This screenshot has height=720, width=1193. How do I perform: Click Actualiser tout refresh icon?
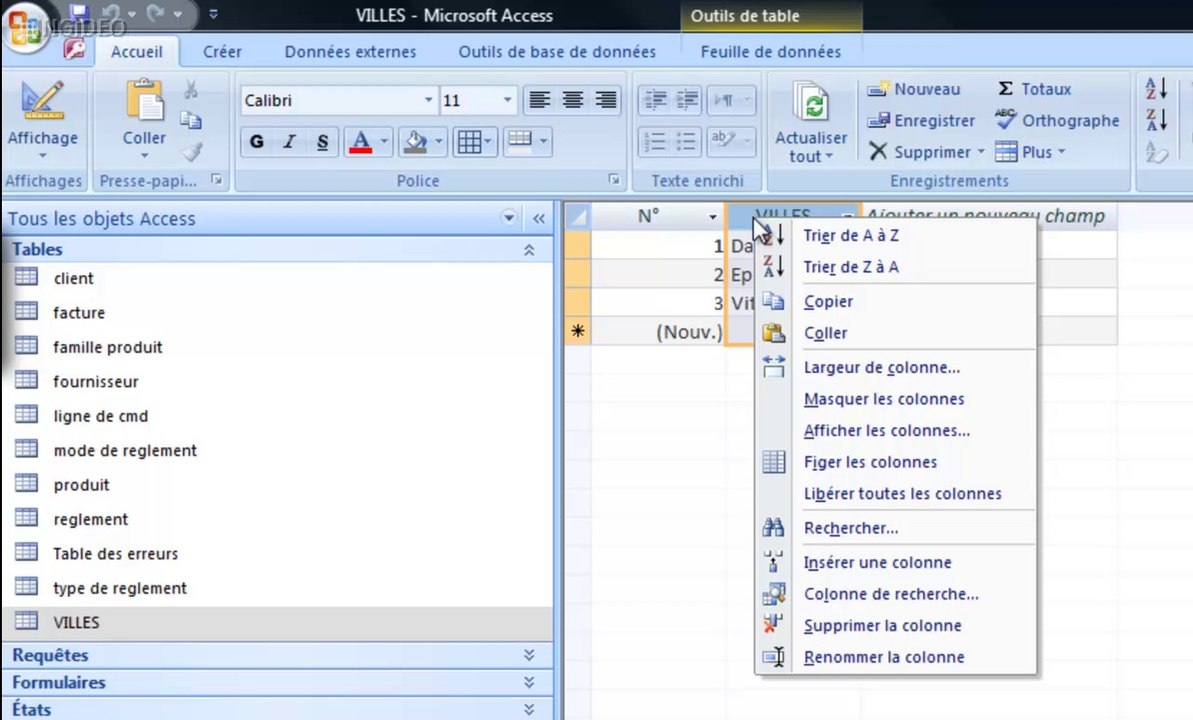pos(812,103)
